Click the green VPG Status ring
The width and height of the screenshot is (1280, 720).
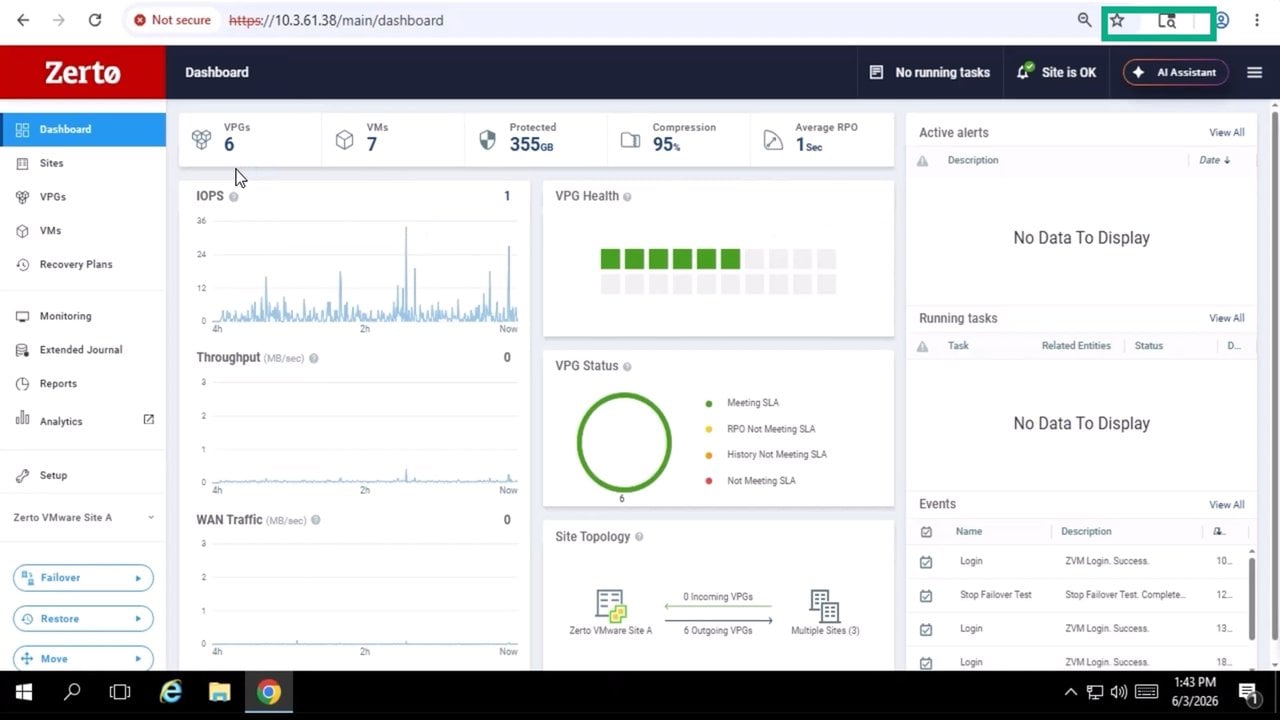[623, 442]
